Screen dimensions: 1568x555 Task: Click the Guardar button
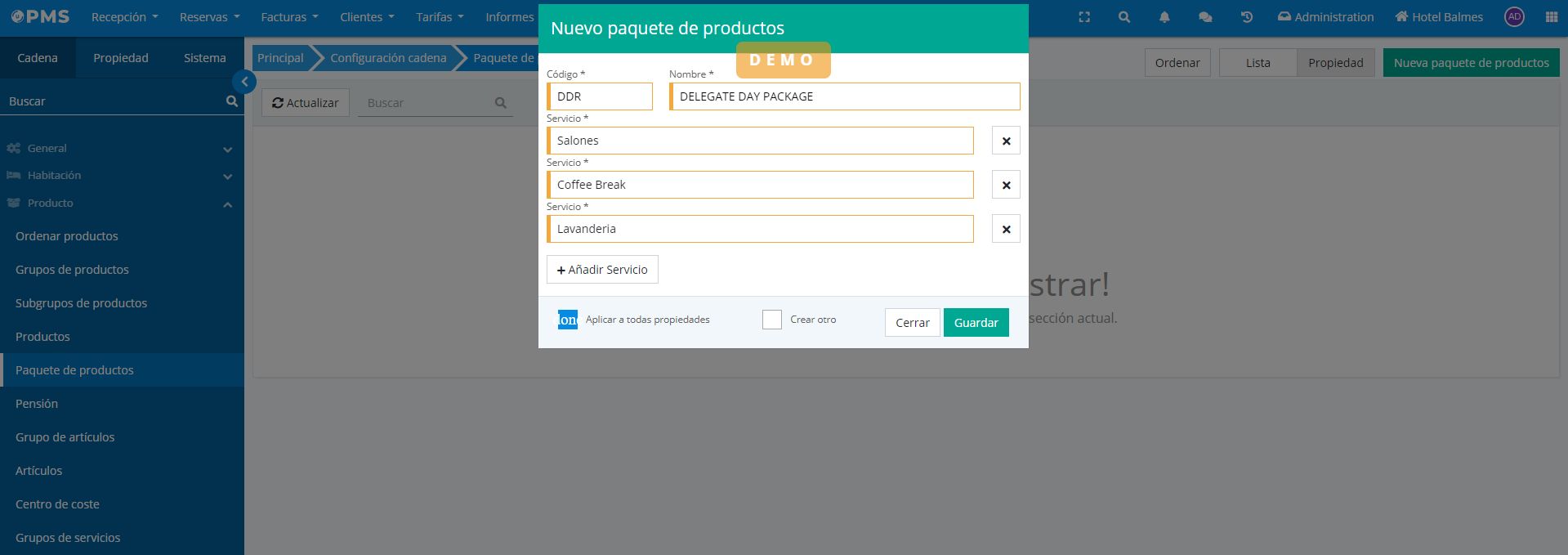click(976, 323)
